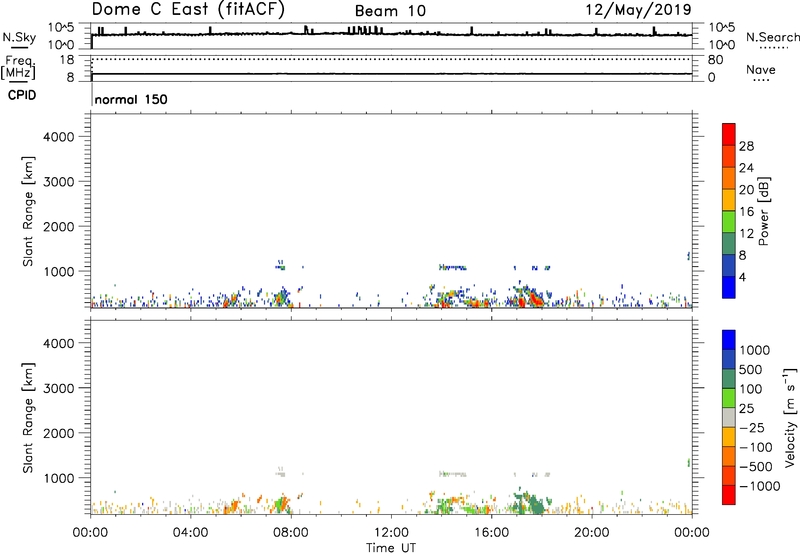Screen dimensions: 800x554
Task: Click the "24" Power colorbar label
Action: tap(746, 168)
